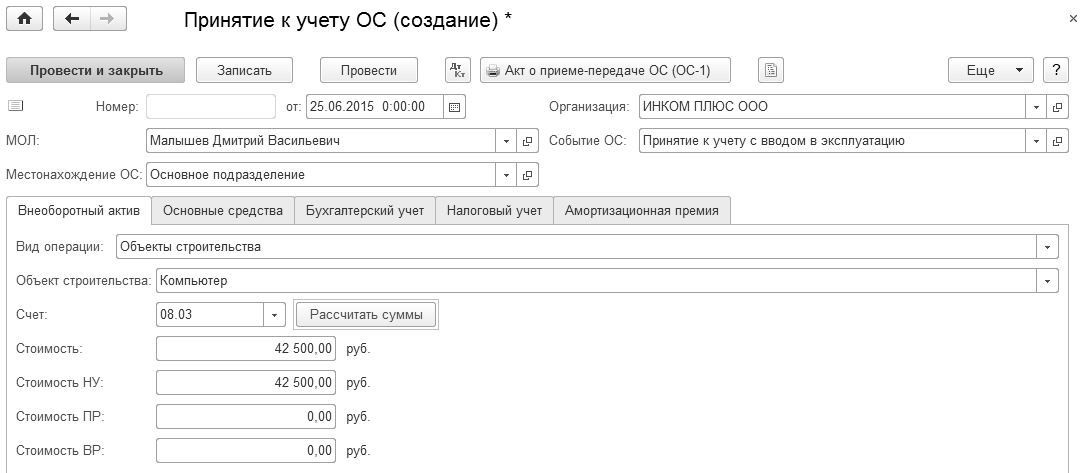
Task: Click the Счет field 08.03
Action: [210, 315]
